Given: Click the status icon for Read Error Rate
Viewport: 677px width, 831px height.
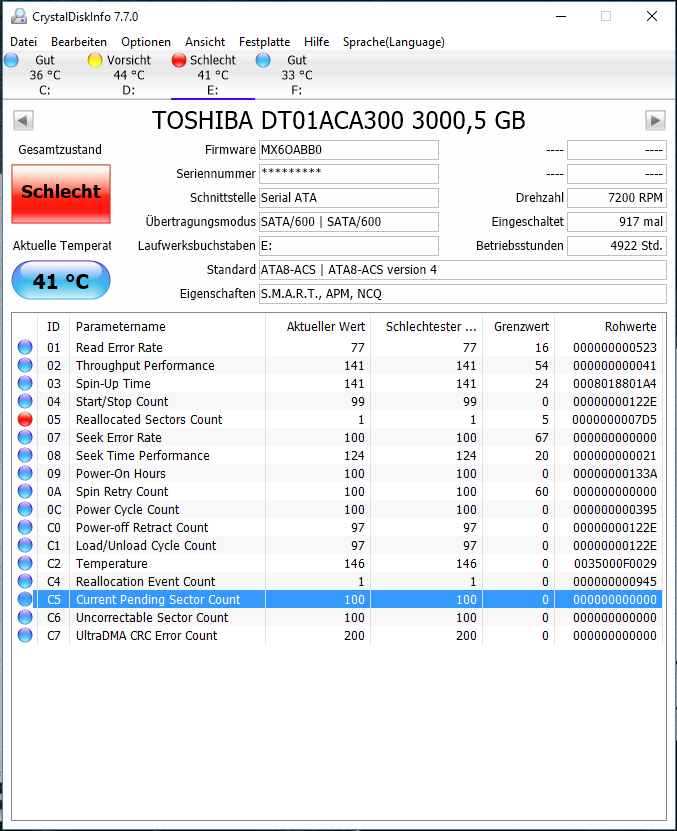Looking at the screenshot, I should coord(25,347).
